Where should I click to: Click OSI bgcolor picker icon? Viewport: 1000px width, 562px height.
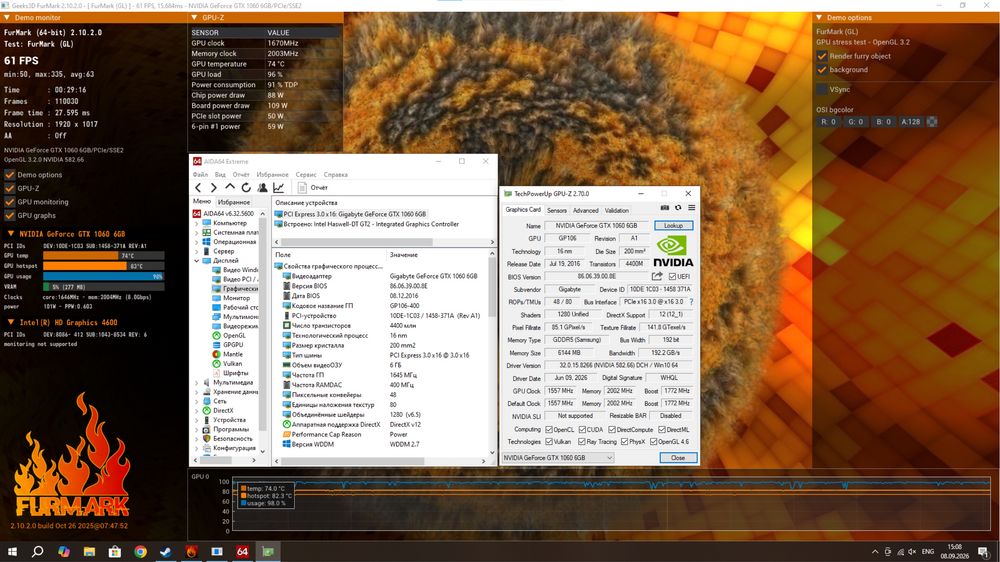tap(932, 121)
